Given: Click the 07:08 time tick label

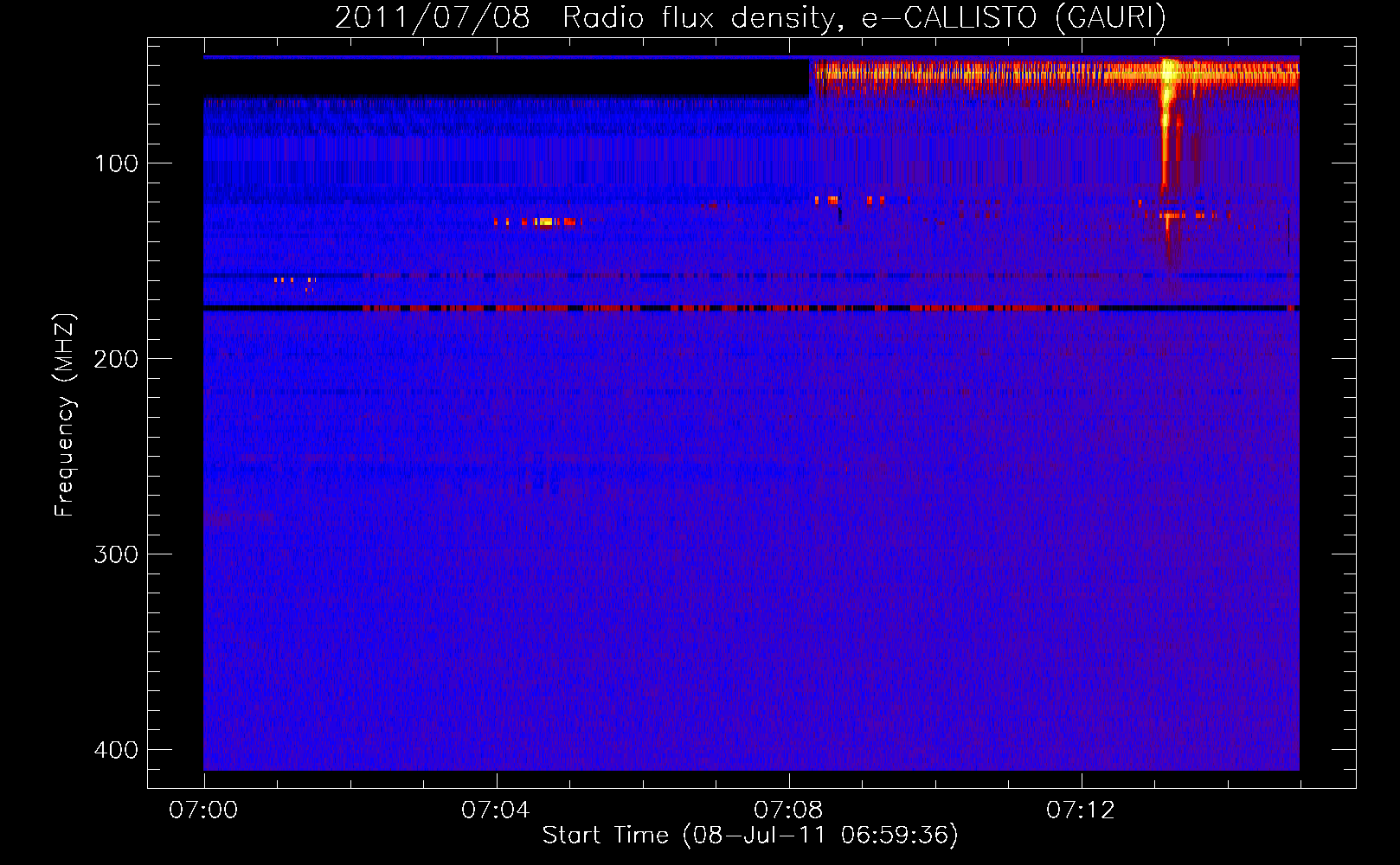Looking at the screenshot, I should [787, 811].
